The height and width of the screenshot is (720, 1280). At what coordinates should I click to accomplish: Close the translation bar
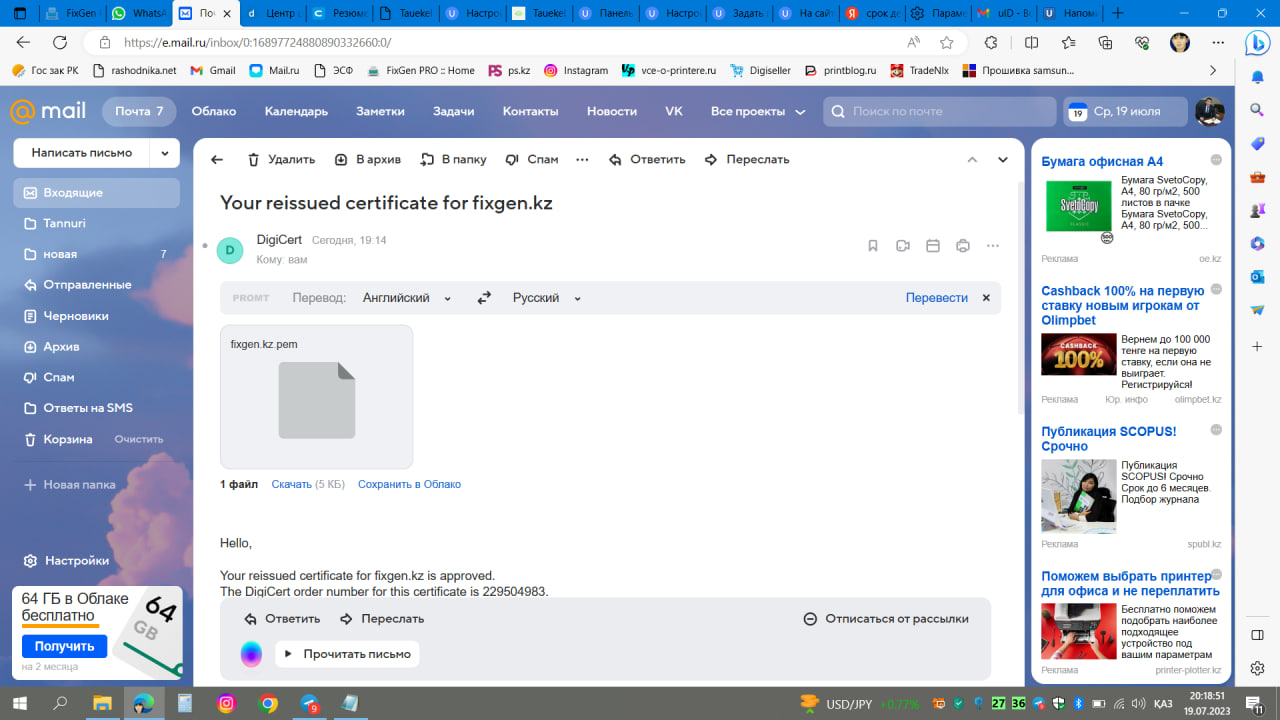tap(986, 298)
